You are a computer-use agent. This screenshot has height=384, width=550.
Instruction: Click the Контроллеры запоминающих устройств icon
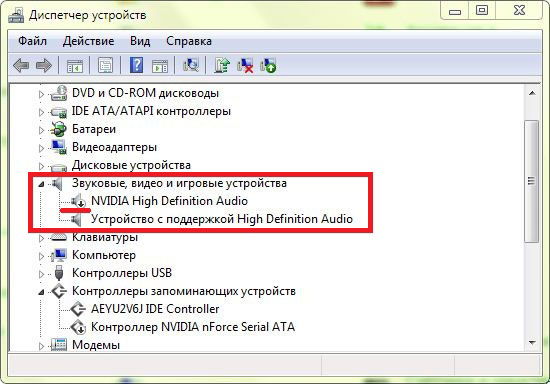point(59,291)
